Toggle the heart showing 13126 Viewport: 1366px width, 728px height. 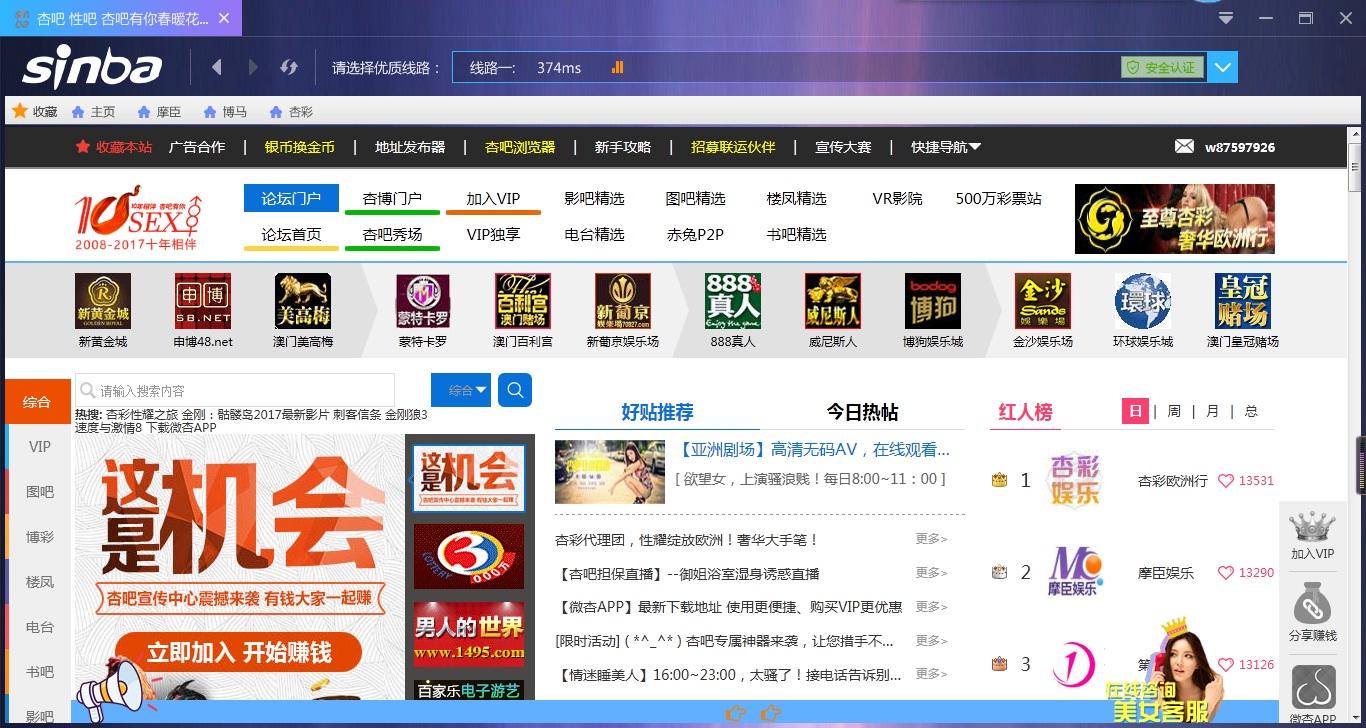coord(1226,664)
